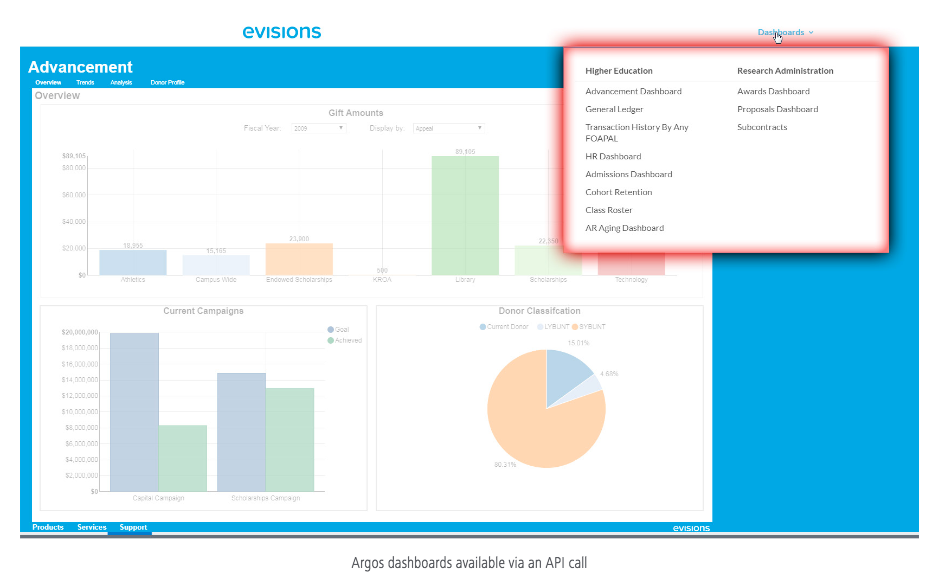Open the Support footer tab

click(133, 527)
